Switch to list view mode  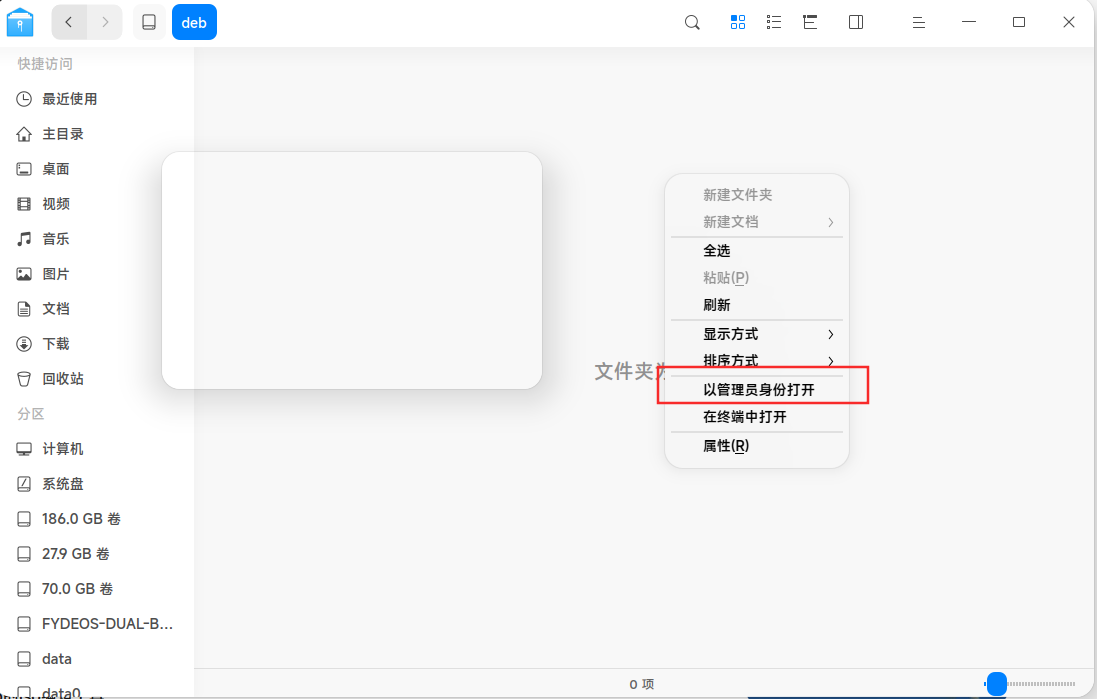(x=774, y=22)
